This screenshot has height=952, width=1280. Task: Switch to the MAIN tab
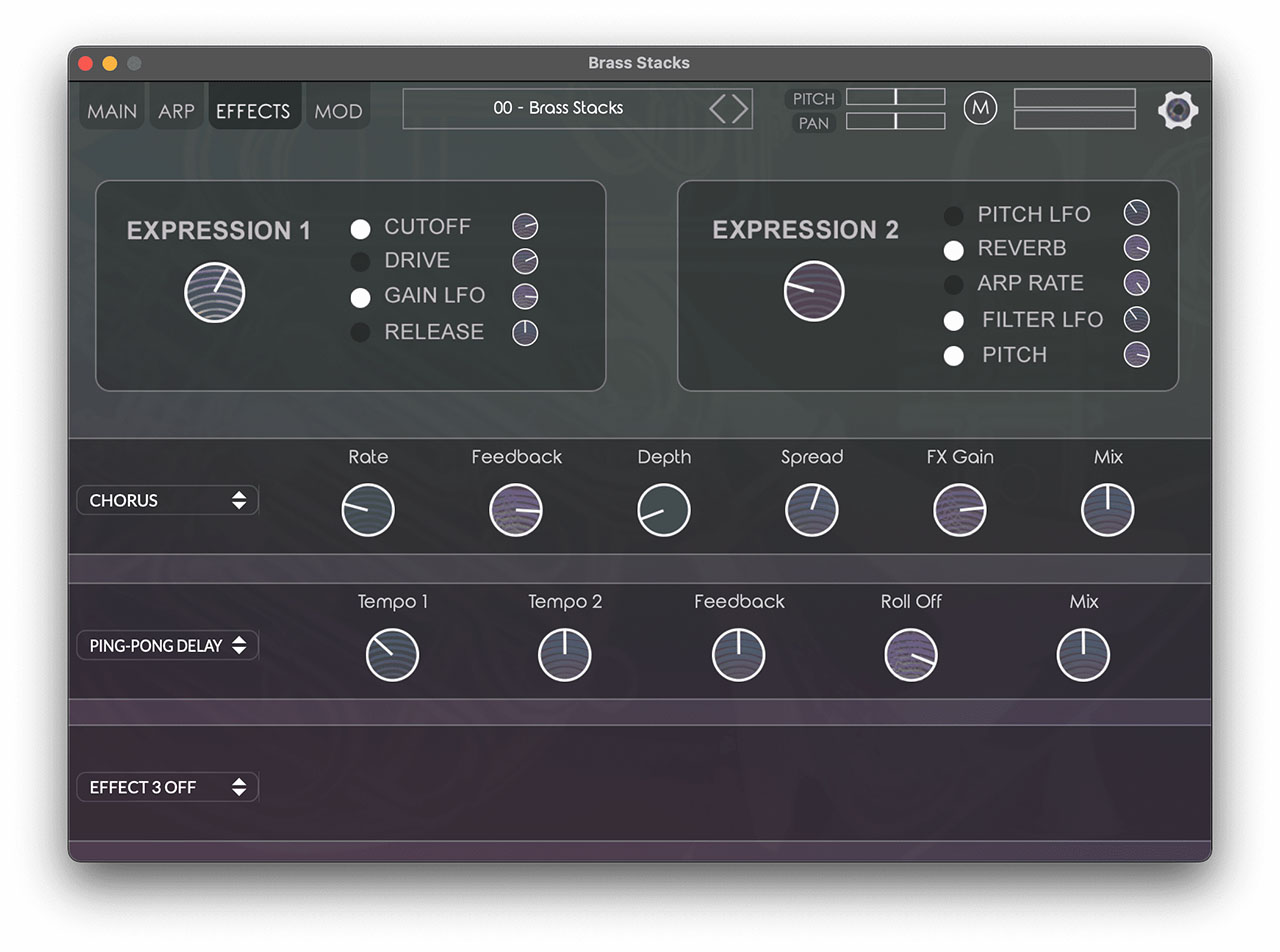click(x=112, y=111)
